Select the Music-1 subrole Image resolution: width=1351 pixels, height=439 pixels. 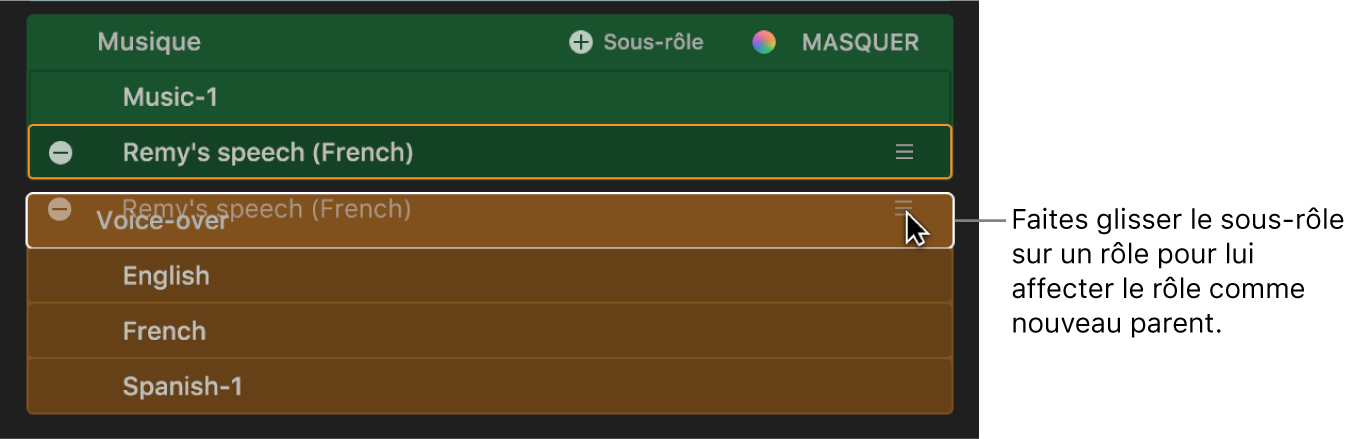tap(170, 97)
